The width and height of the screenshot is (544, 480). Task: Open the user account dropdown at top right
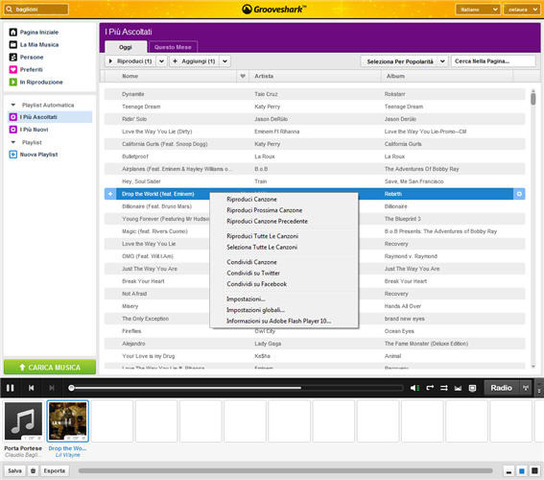tap(521, 10)
